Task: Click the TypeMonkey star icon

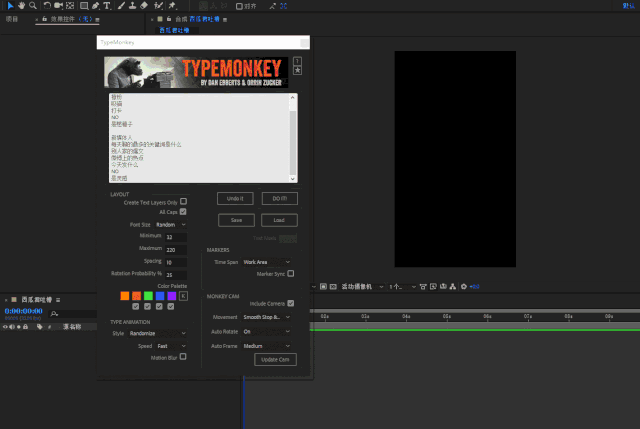Action: coord(298,70)
